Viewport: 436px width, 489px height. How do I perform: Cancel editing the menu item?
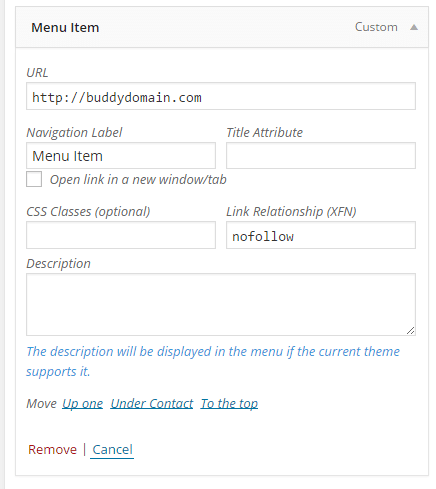(112, 450)
